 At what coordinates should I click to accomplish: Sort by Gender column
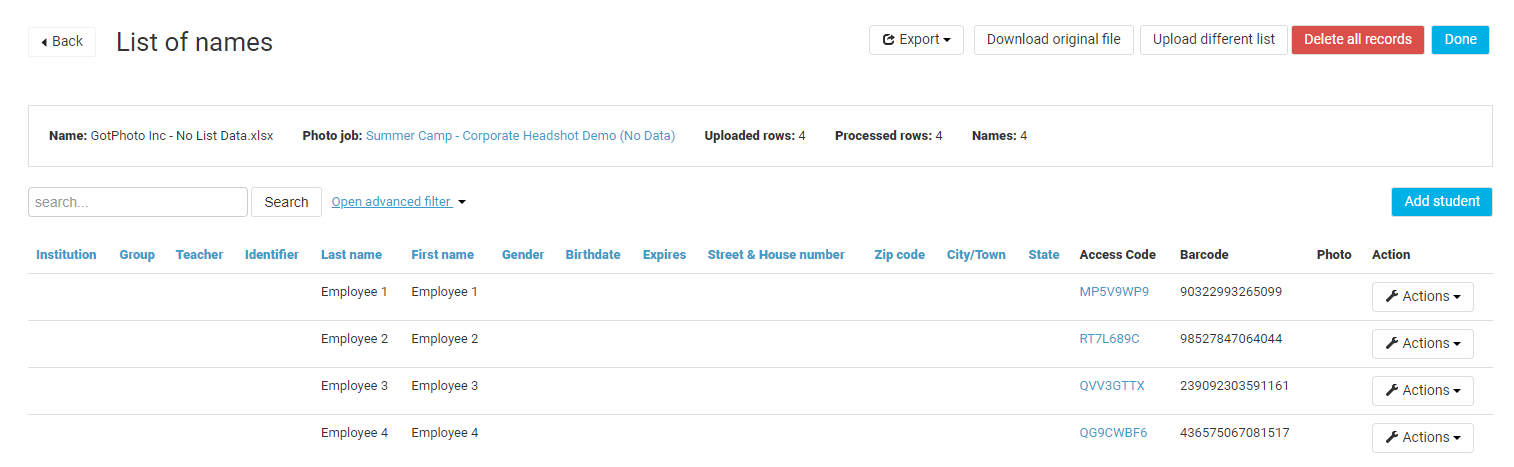[x=523, y=255]
